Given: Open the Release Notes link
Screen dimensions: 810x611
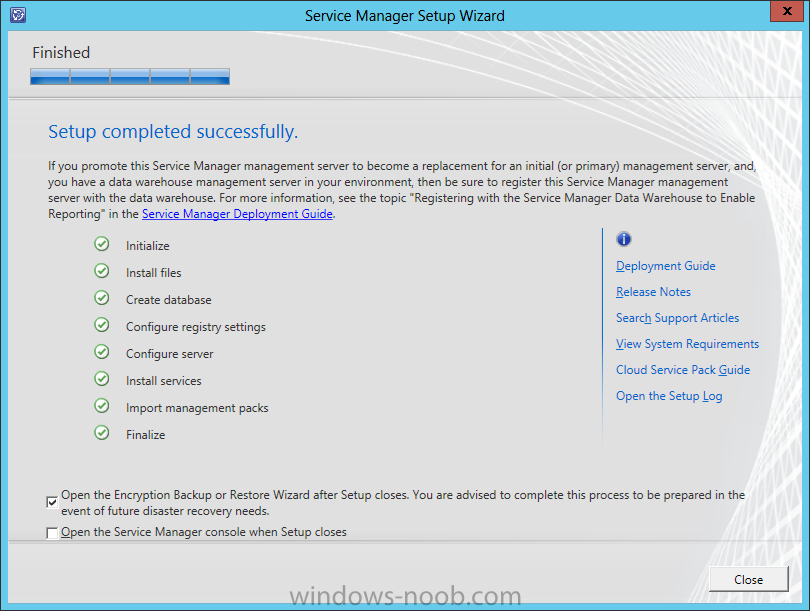Looking at the screenshot, I should (653, 292).
